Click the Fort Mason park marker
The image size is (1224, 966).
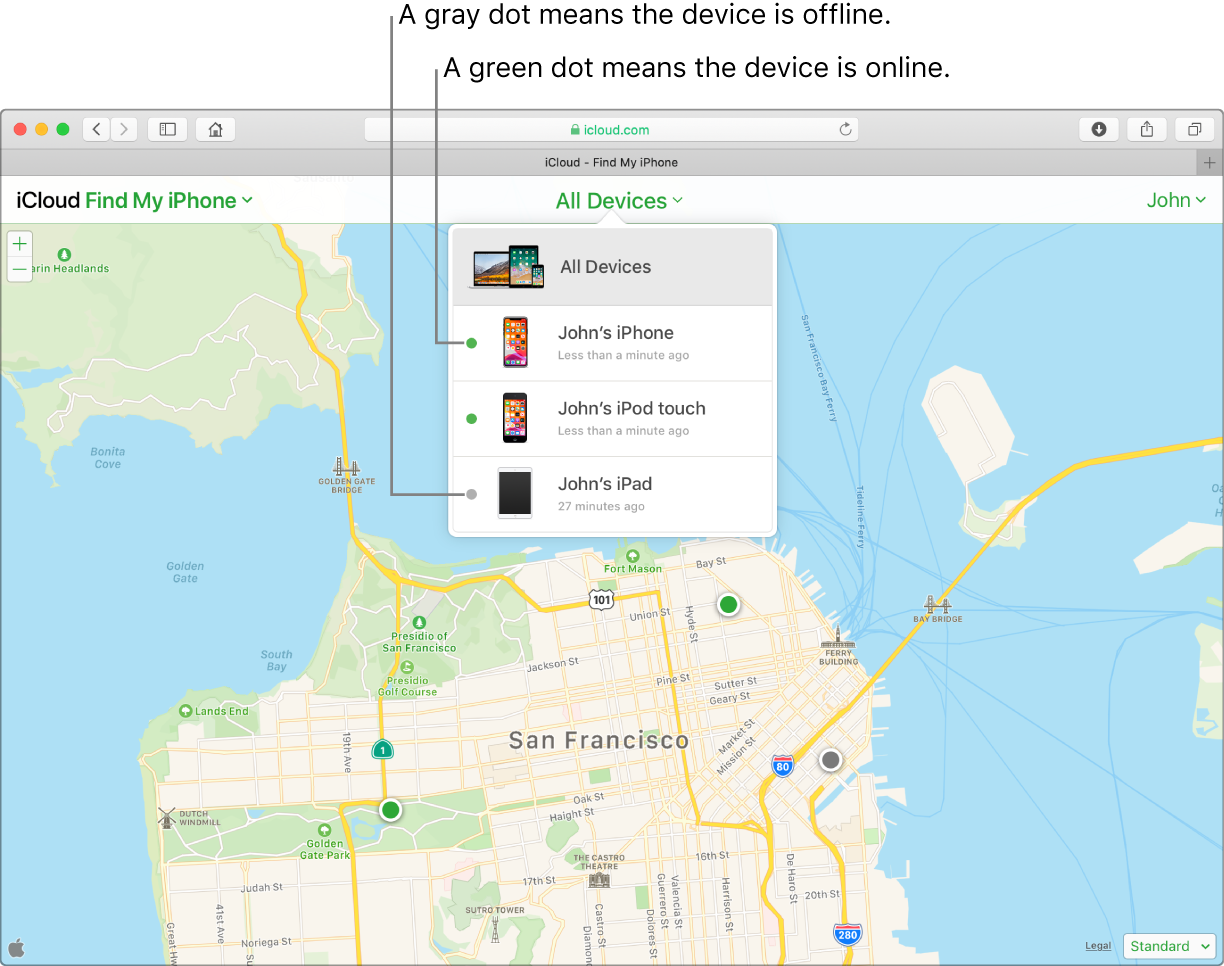[633, 556]
